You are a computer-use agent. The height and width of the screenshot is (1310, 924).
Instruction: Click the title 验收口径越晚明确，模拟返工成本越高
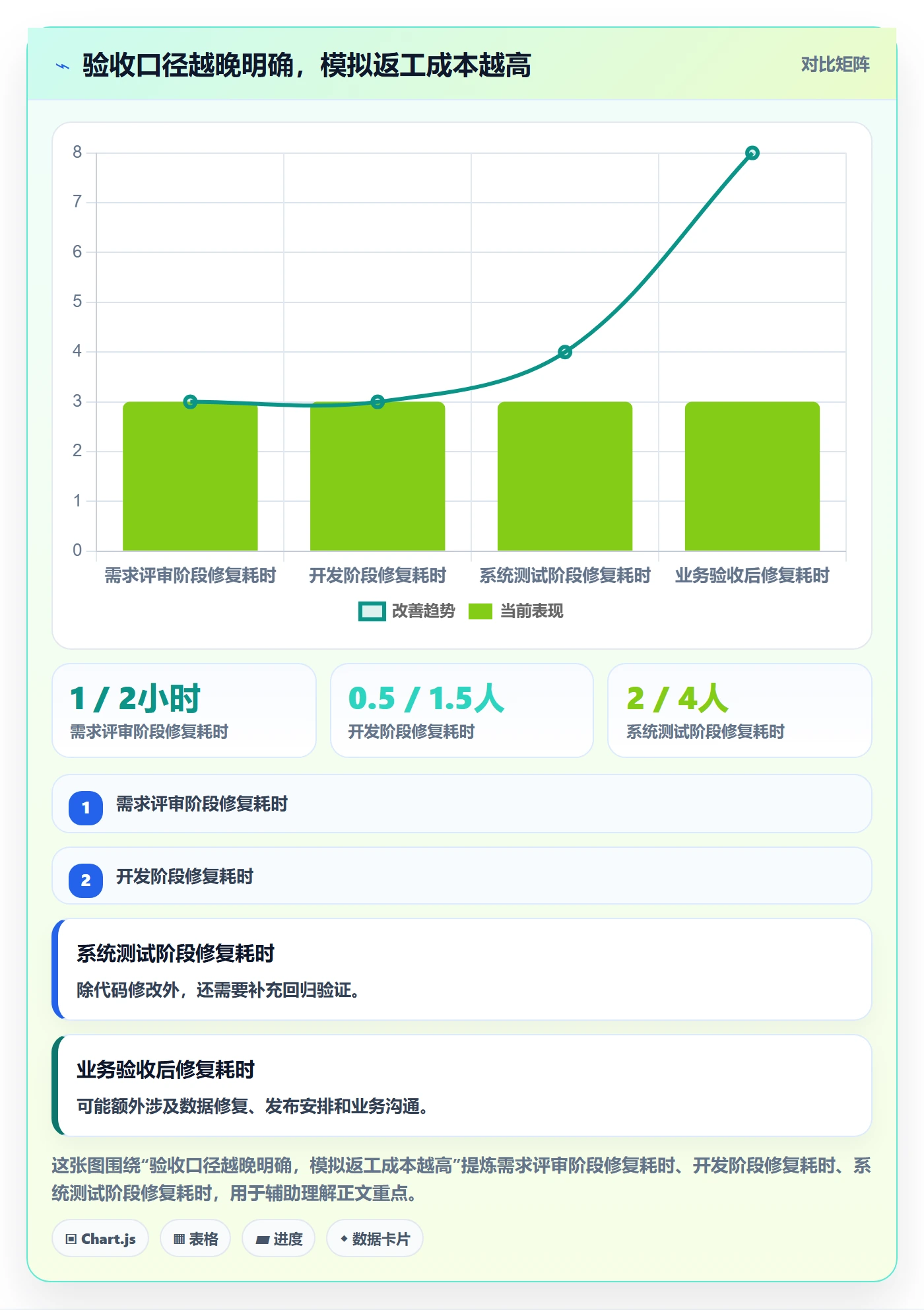pyautogui.click(x=307, y=65)
